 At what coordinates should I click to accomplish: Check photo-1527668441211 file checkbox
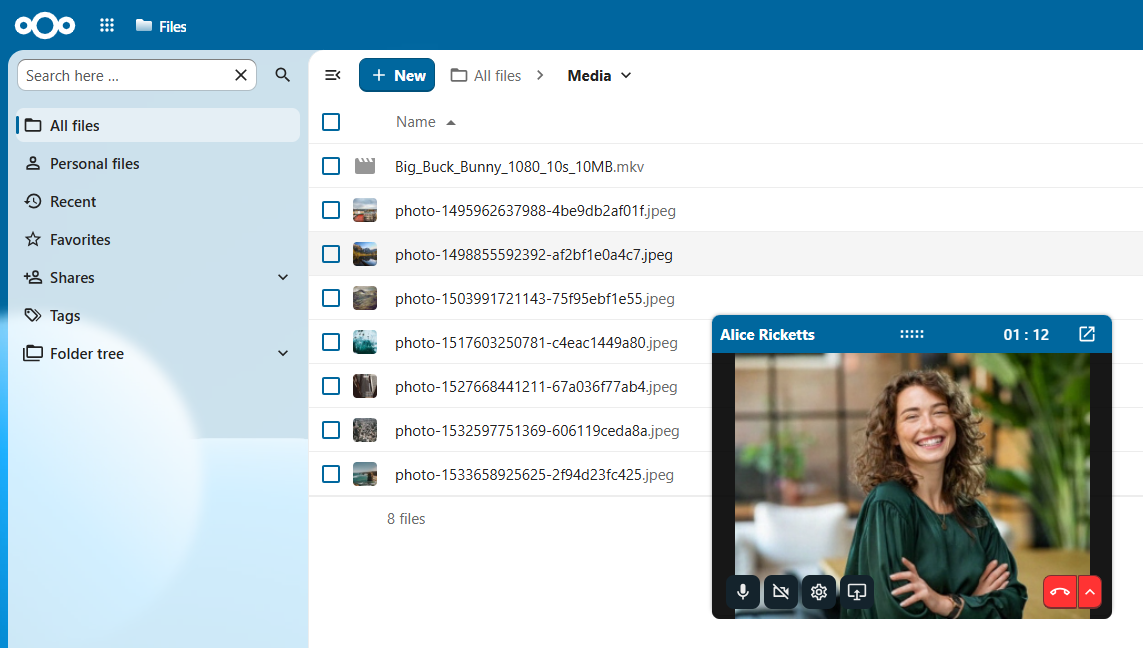[331, 386]
